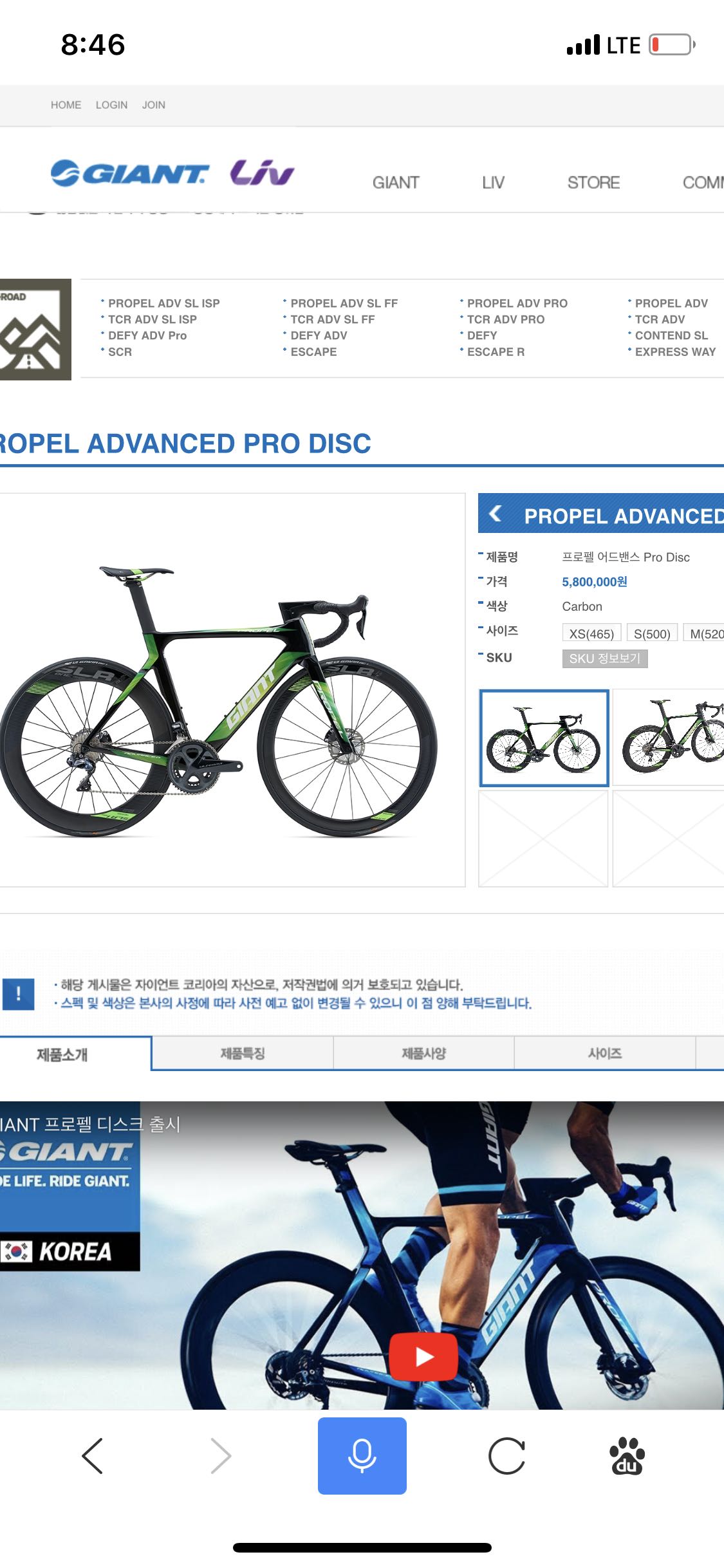Reload the page with the refresh icon
This screenshot has height=1568, width=724.
coord(507,1455)
